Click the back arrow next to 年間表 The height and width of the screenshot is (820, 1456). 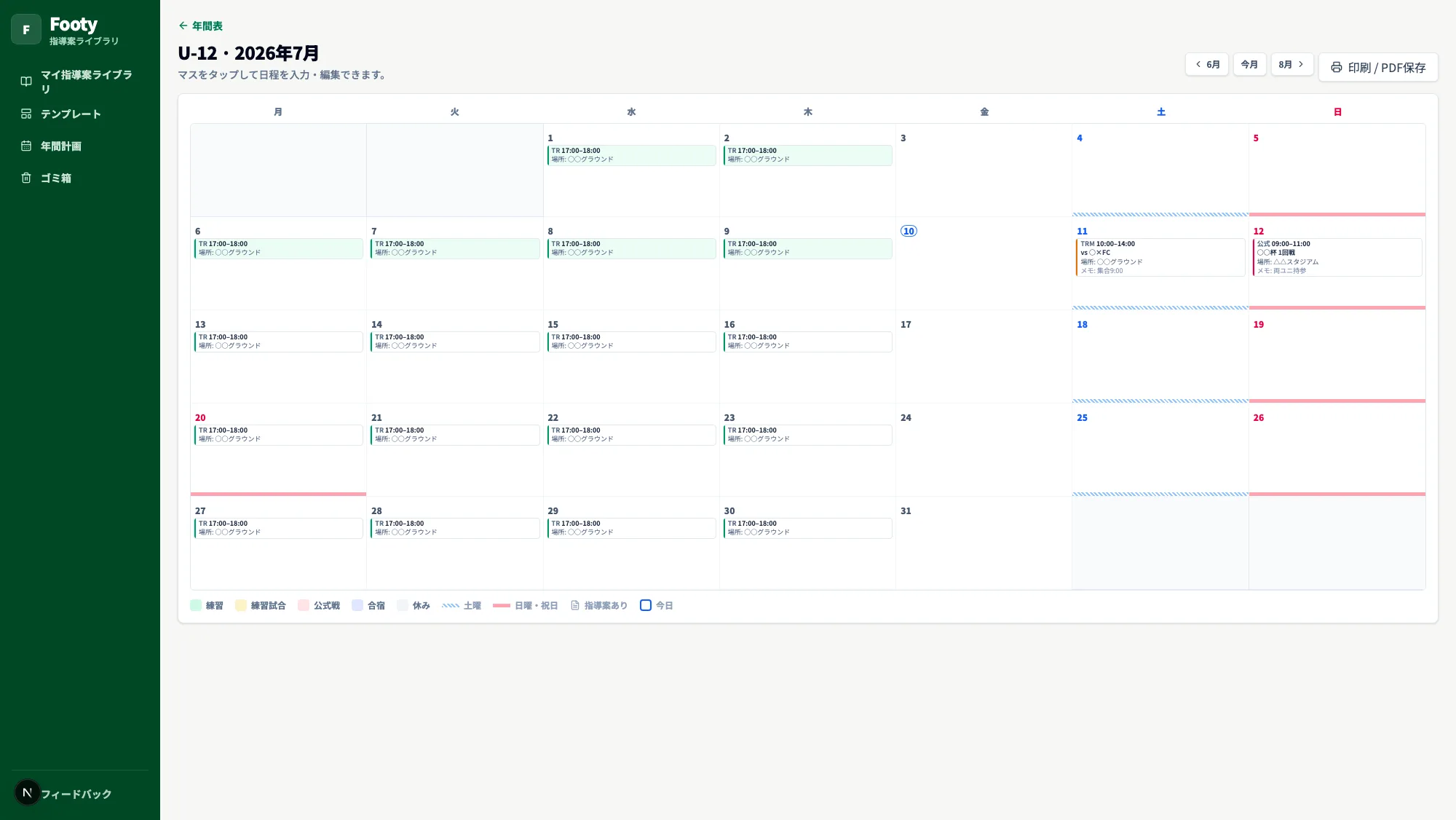click(183, 25)
